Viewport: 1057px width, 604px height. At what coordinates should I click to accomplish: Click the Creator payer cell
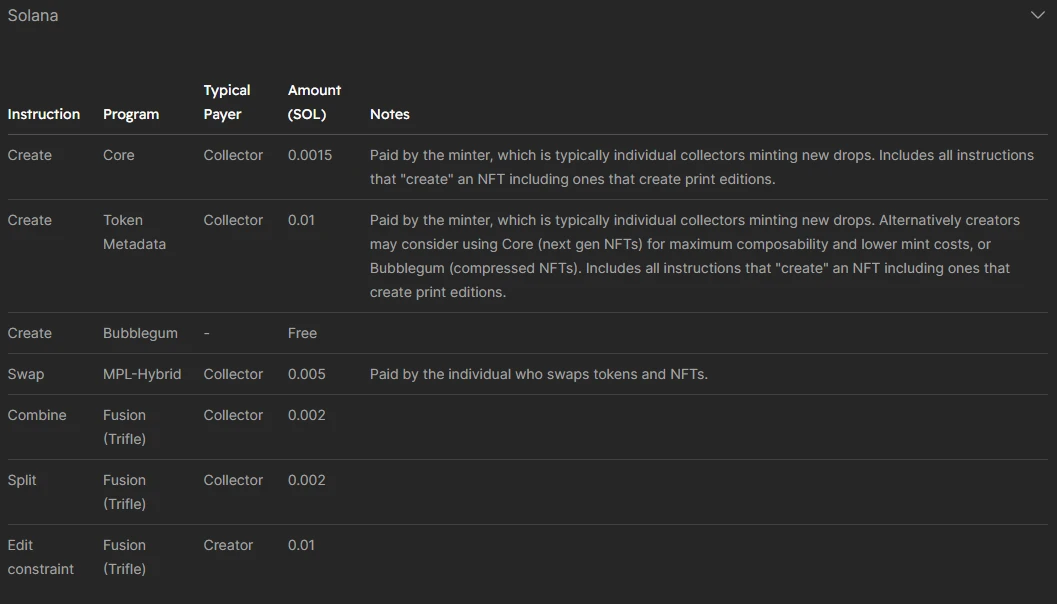228,545
